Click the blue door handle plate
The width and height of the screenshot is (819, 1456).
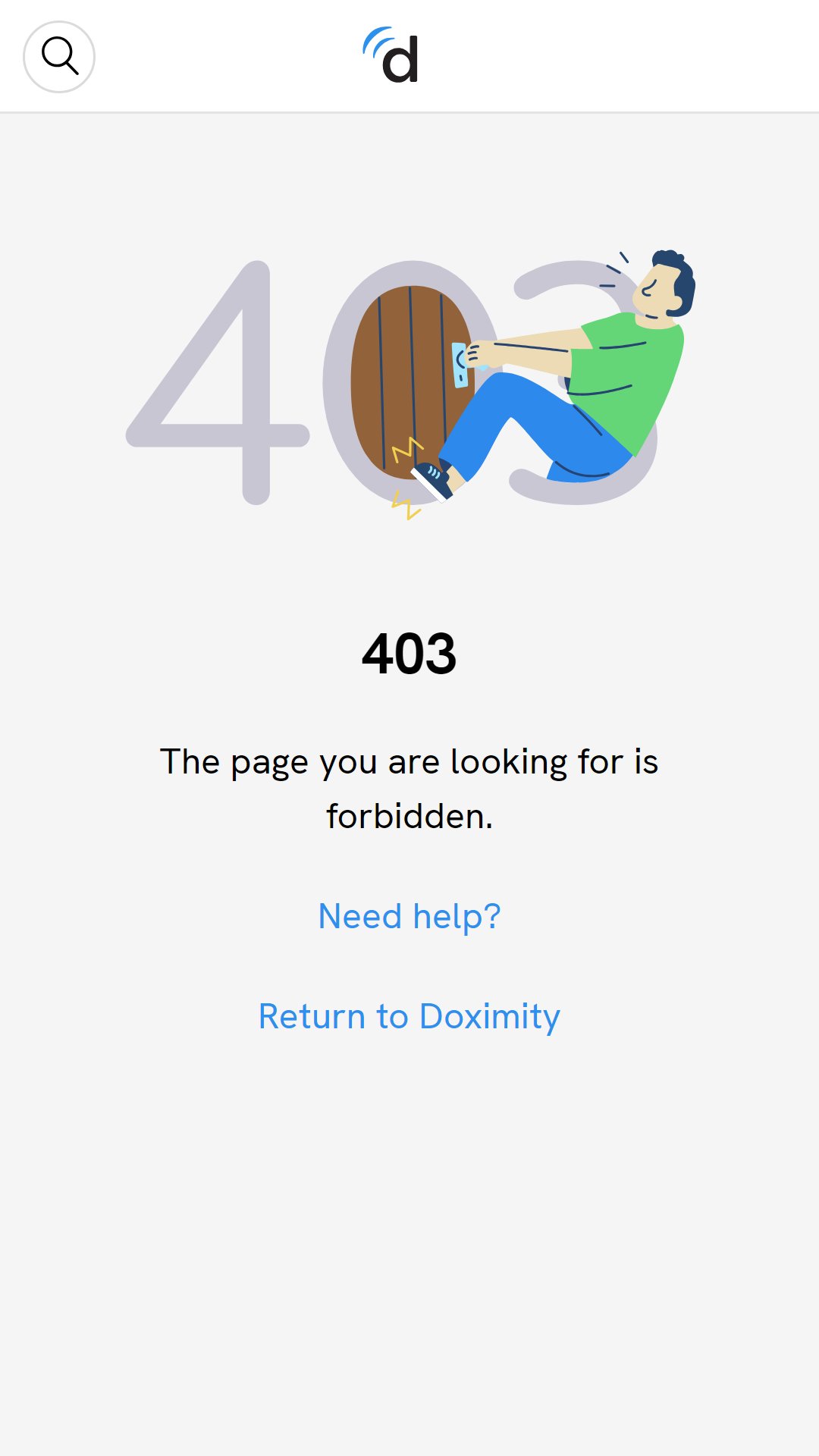(x=460, y=365)
